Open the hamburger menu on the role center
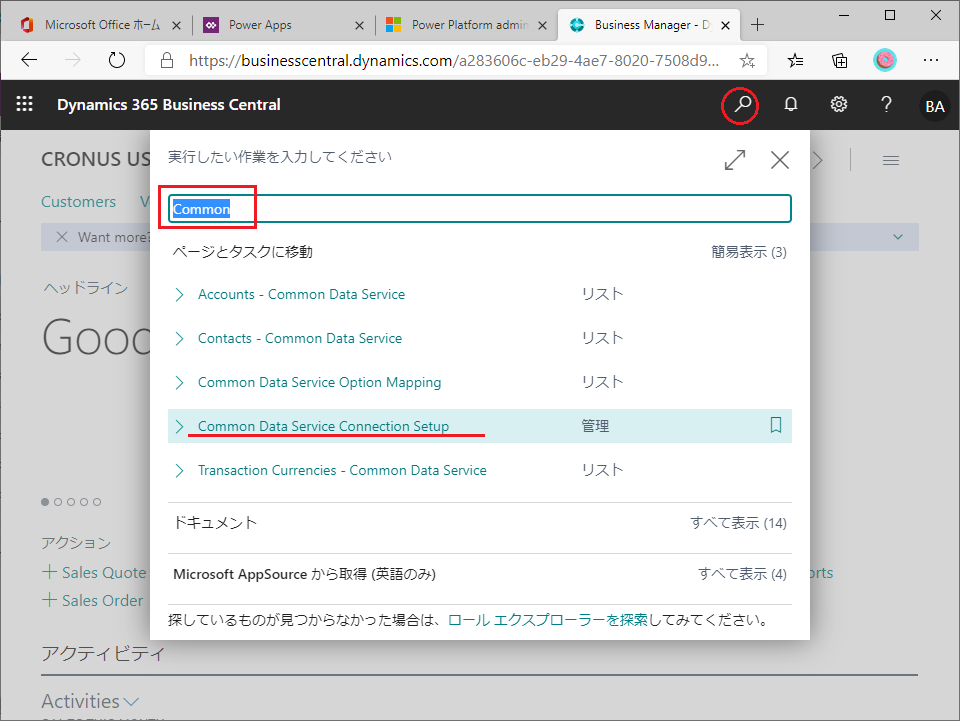The width and height of the screenshot is (960, 721). pos(891,160)
